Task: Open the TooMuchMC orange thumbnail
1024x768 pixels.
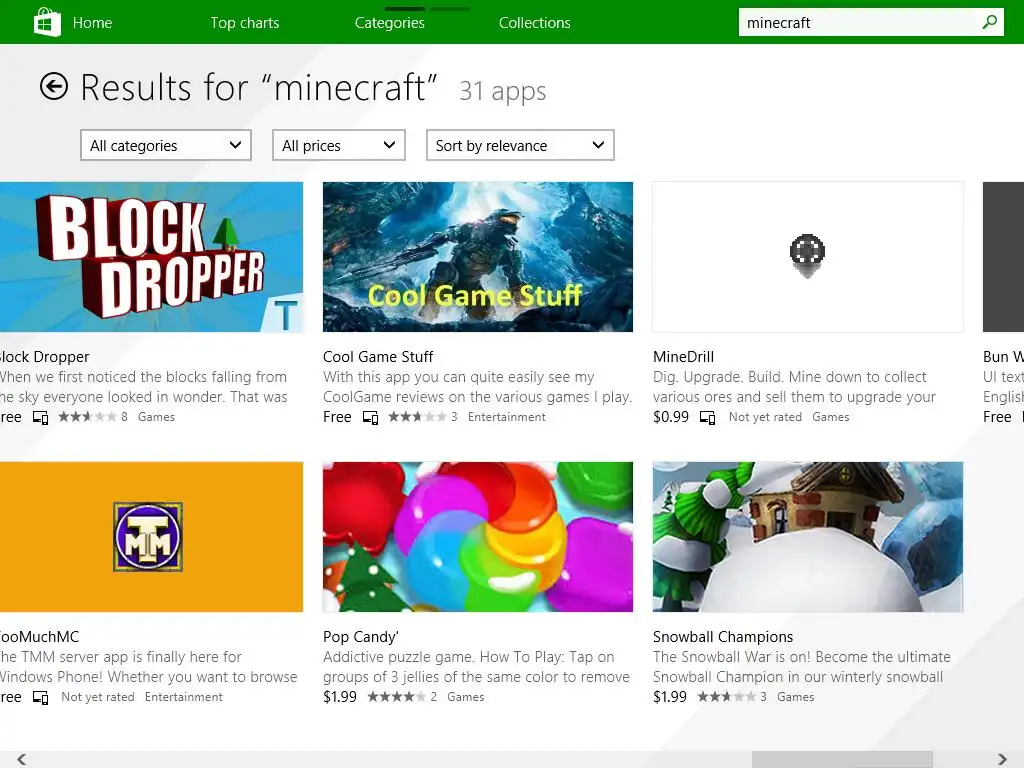Action: coord(152,537)
